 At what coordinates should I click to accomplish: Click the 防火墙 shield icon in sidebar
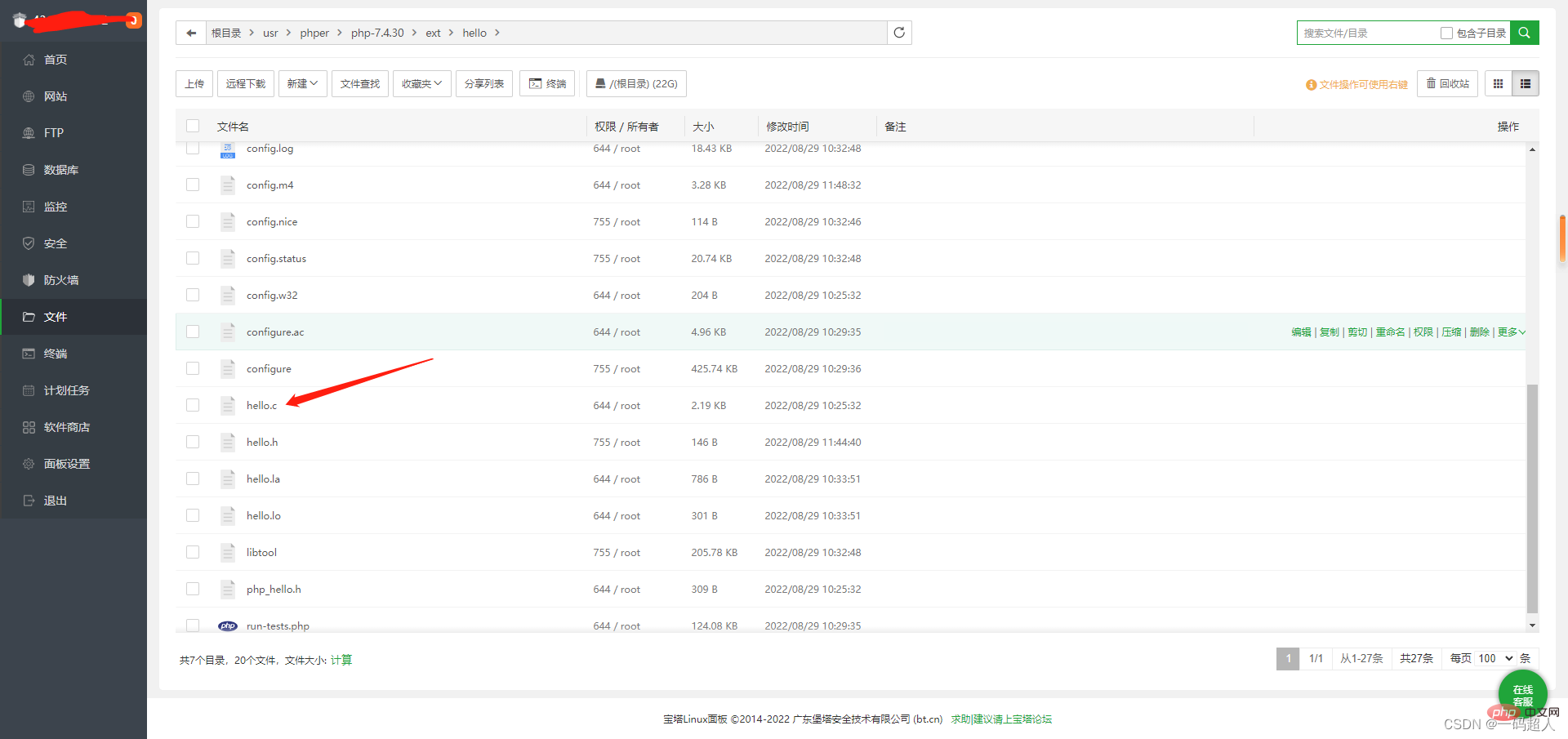(29, 280)
